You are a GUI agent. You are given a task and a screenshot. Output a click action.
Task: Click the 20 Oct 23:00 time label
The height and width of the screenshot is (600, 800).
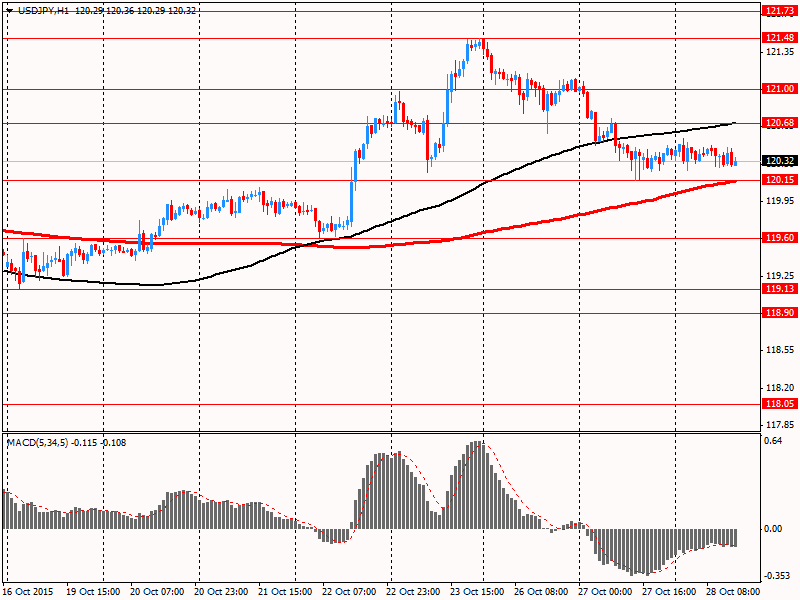[x=221, y=592]
